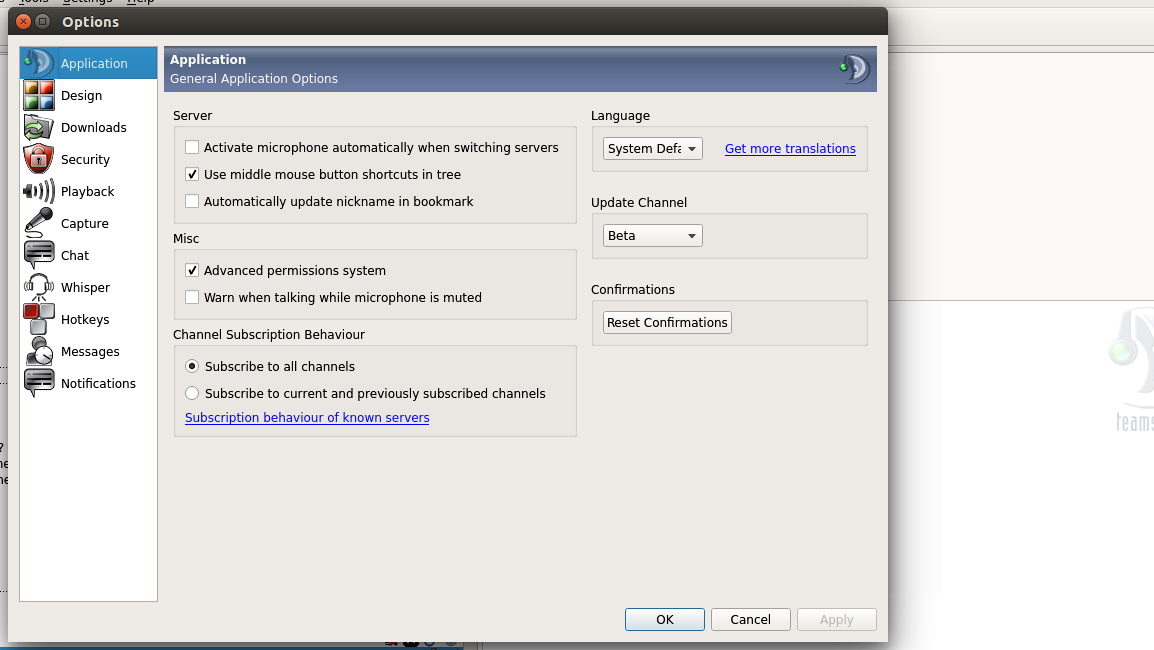This screenshot has width=1154, height=650.
Task: Open Subscription behaviour of known servers link
Action: point(307,417)
